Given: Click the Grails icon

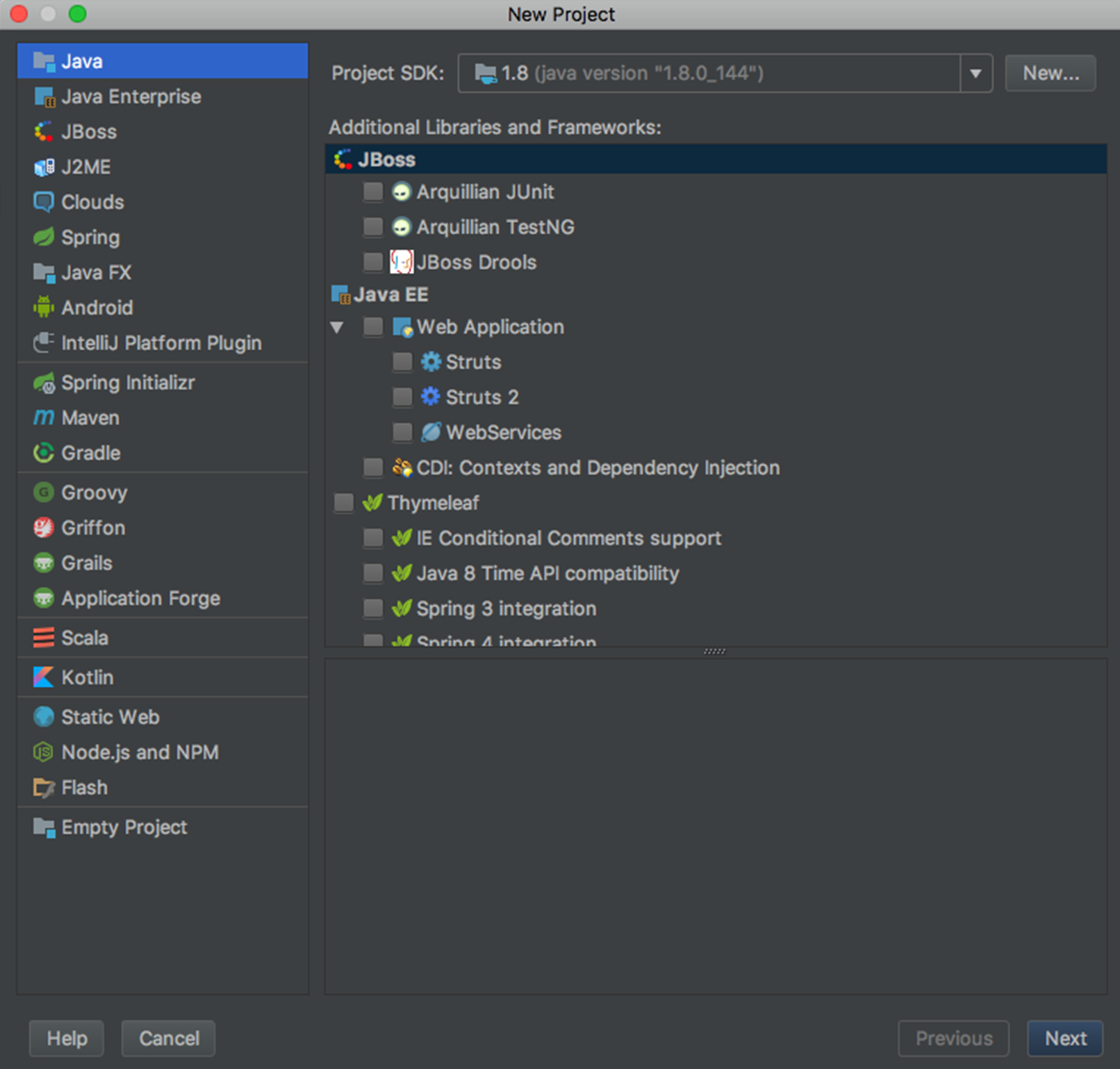Looking at the screenshot, I should coord(44,563).
